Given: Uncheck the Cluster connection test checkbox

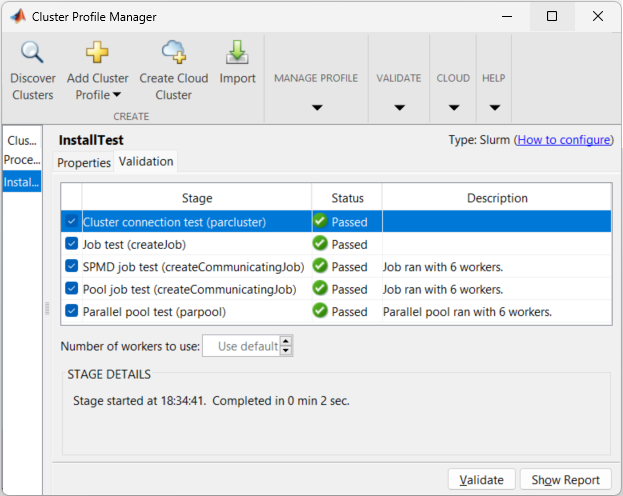Looking at the screenshot, I should pos(71,222).
